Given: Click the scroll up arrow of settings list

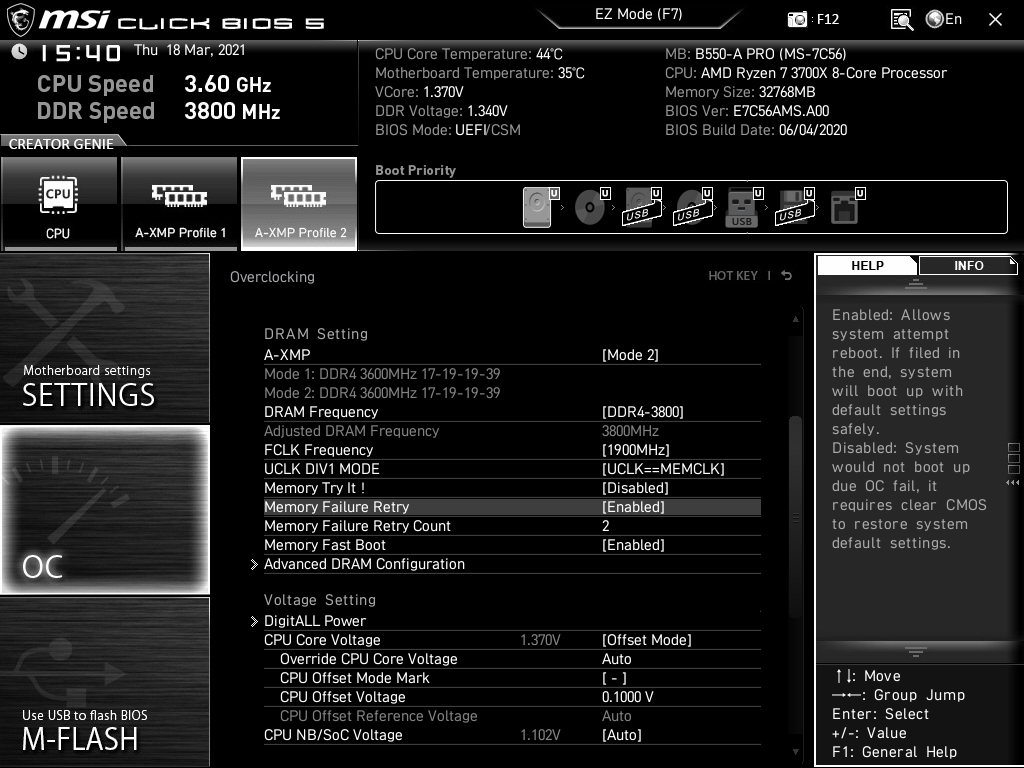Looking at the screenshot, I should tap(795, 319).
